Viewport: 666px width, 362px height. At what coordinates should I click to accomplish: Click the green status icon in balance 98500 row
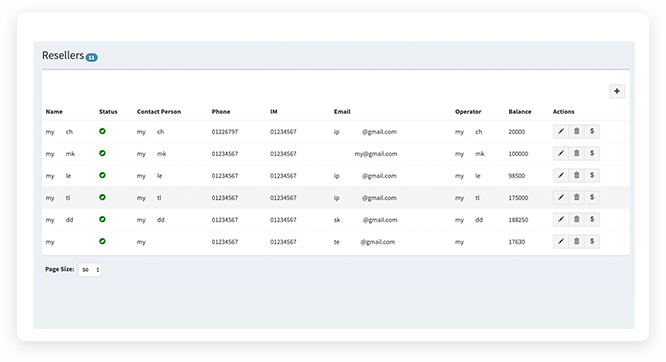(x=102, y=175)
